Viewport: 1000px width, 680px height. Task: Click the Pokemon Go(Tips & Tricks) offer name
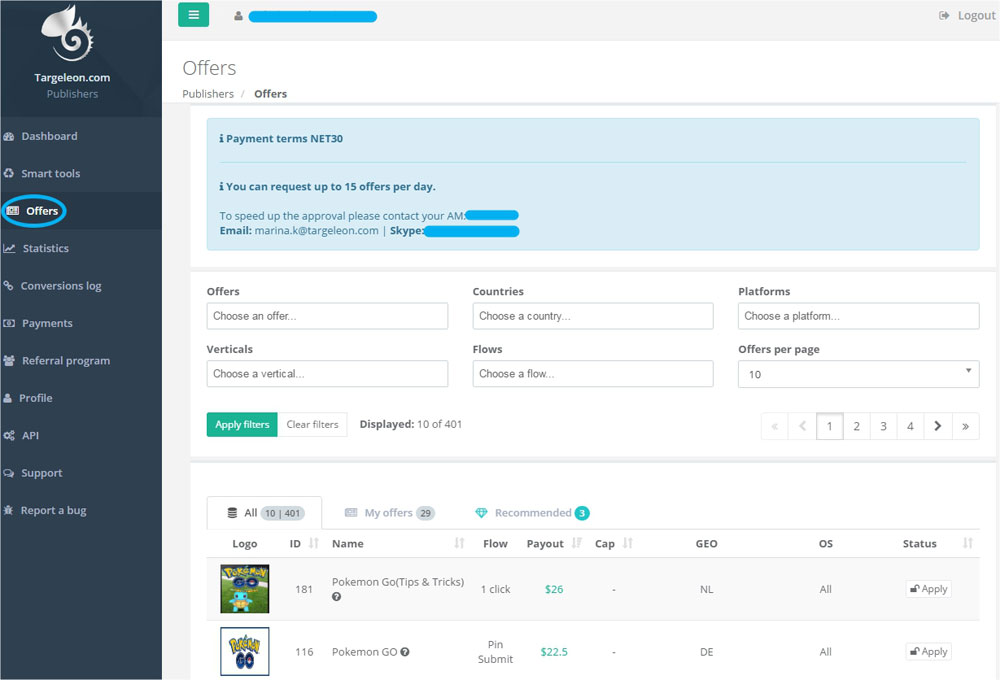pyautogui.click(x=397, y=582)
